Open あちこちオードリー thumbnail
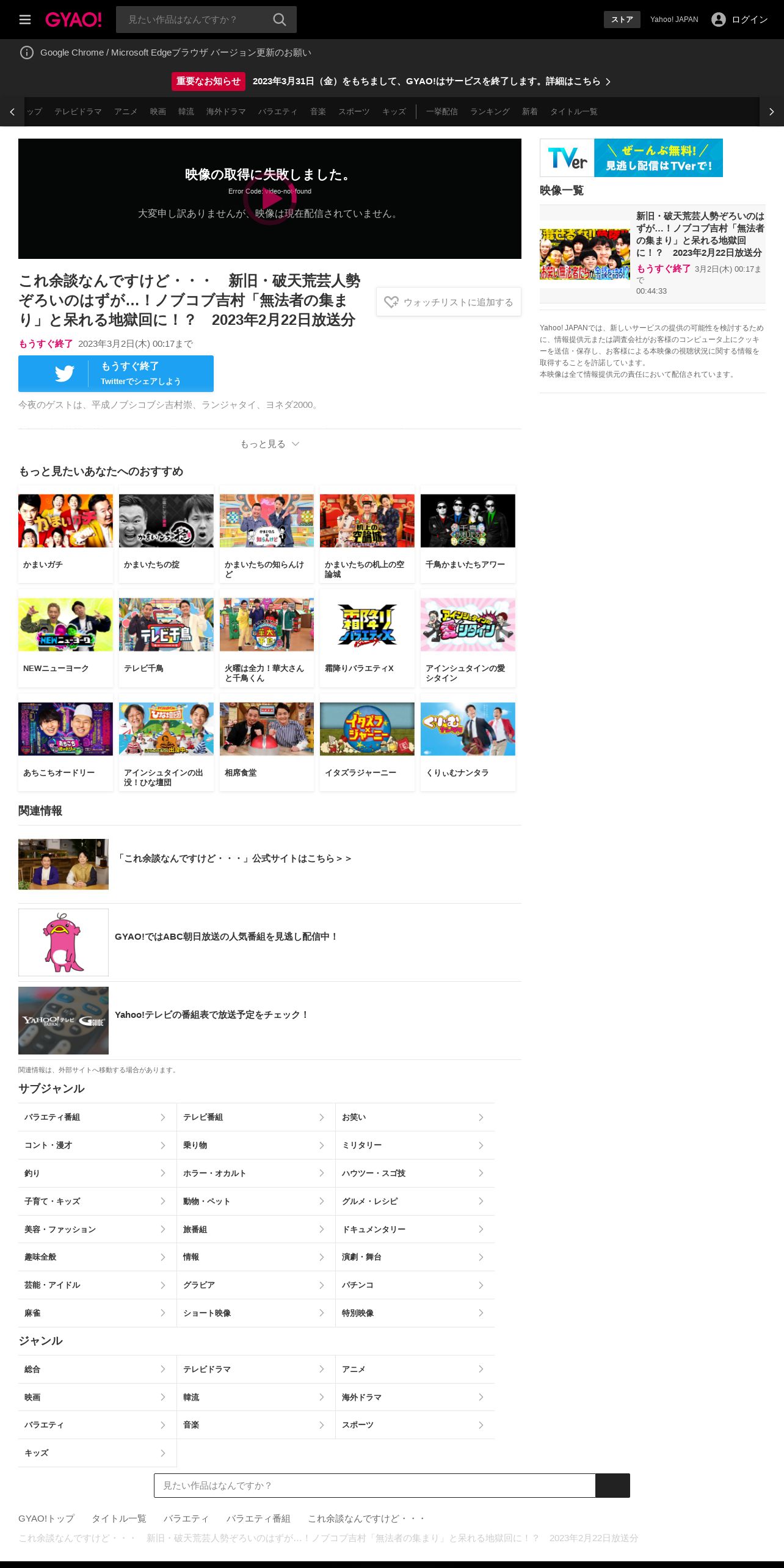The width and height of the screenshot is (784, 1568). click(x=66, y=729)
